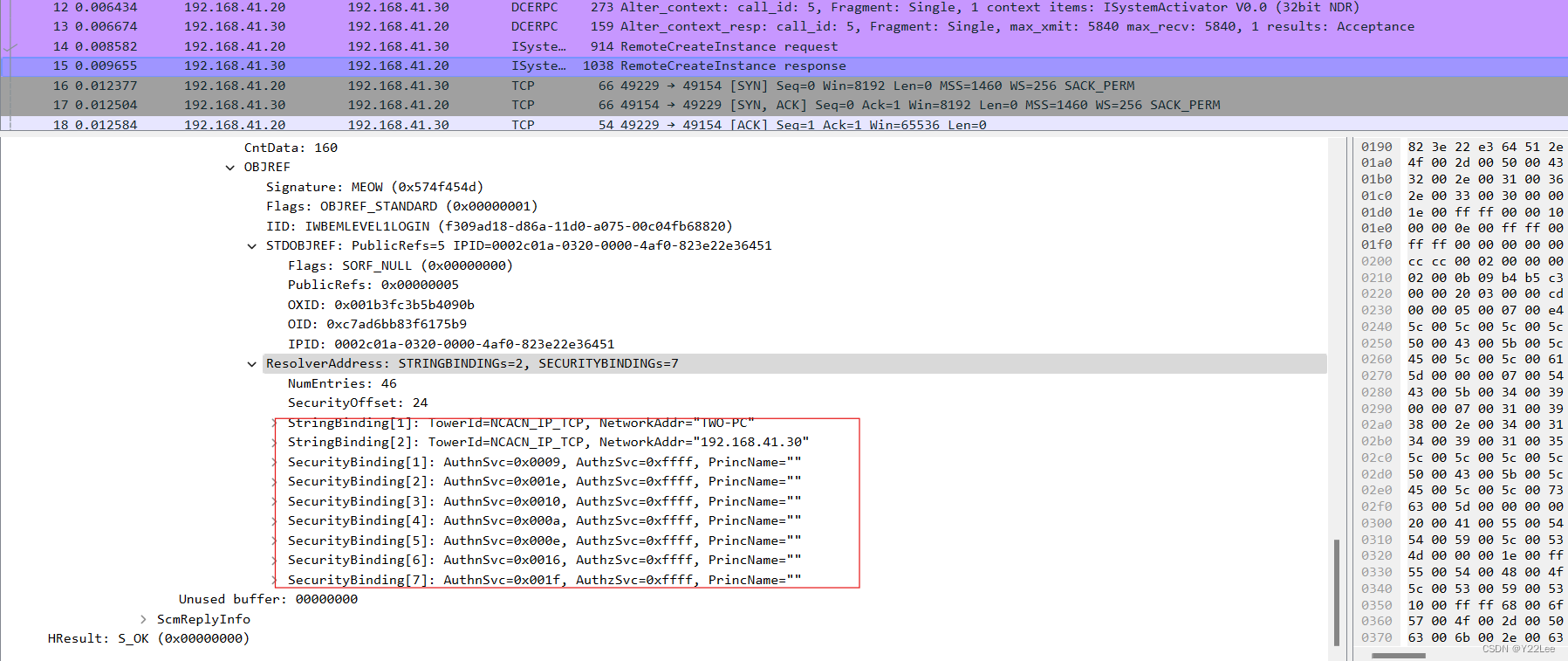Expand SecurityBinding[1] entry arrow
The image size is (1568, 661).
point(274,462)
